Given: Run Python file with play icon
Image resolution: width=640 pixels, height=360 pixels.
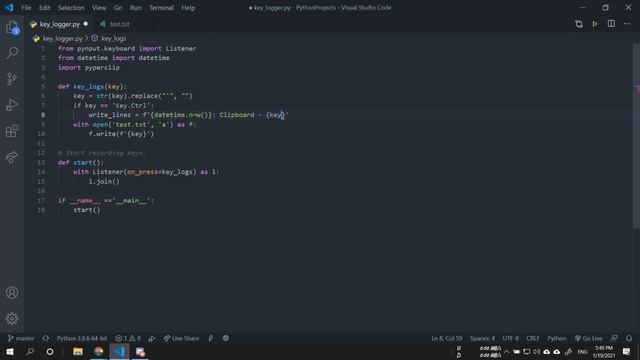Looking at the screenshot, I should [x=595, y=24].
